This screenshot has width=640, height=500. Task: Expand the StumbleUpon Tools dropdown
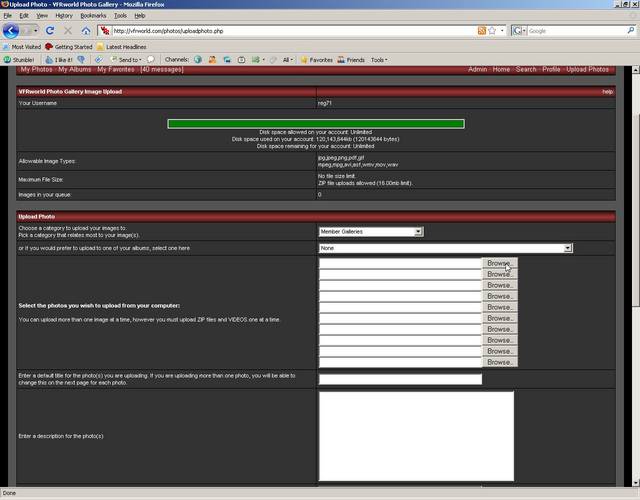coord(379,60)
